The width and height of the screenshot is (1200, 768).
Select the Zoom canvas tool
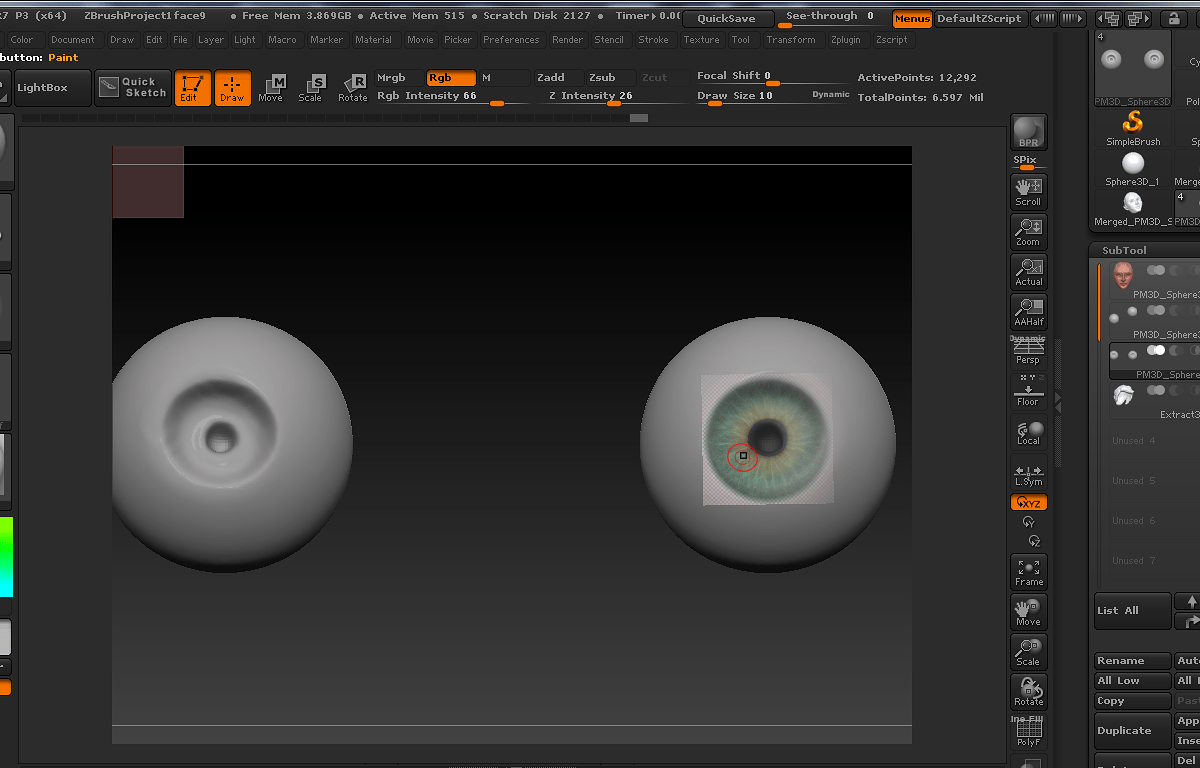1028,231
